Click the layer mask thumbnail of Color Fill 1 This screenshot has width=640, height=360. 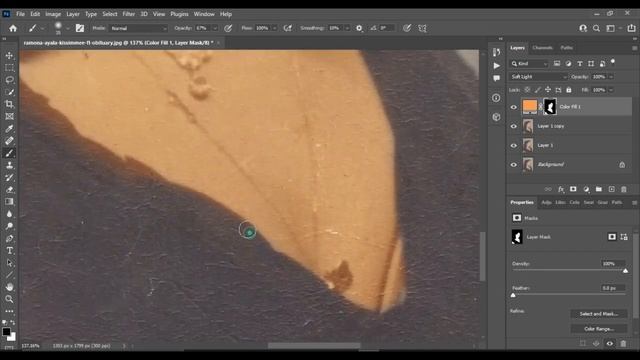pos(550,107)
